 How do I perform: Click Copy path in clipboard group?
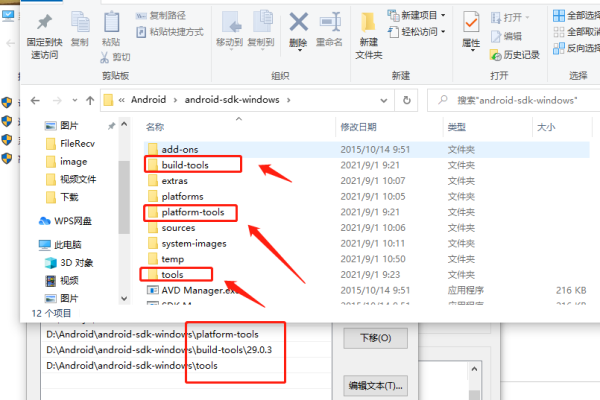click(161, 16)
